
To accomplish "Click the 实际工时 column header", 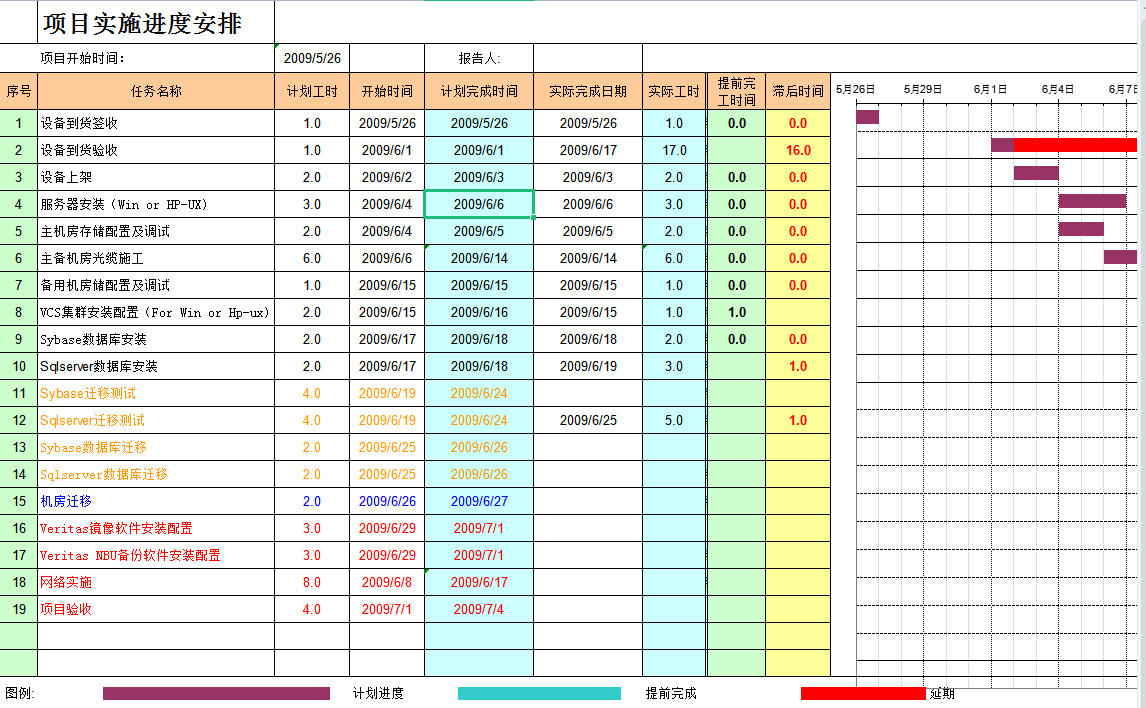I will click(x=674, y=91).
